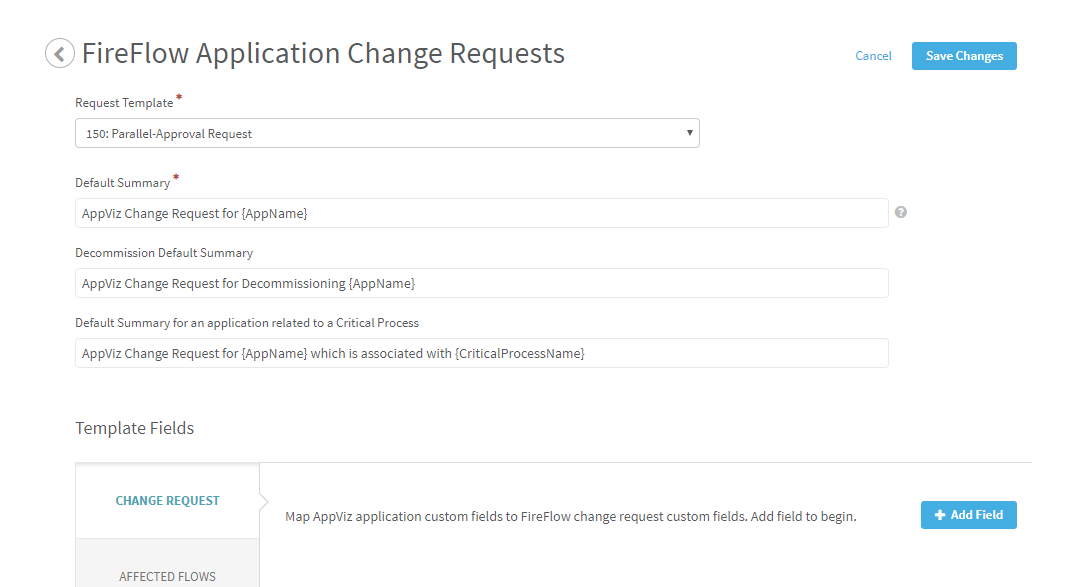Click the Decommission Default Summary label

pyautogui.click(x=164, y=253)
